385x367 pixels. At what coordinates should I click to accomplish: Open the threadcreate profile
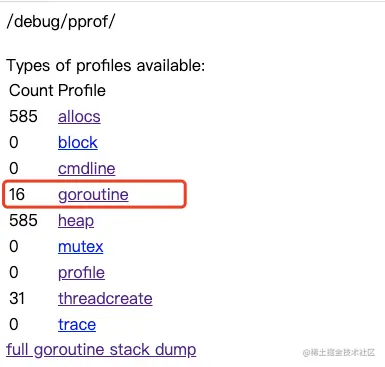[105, 299]
